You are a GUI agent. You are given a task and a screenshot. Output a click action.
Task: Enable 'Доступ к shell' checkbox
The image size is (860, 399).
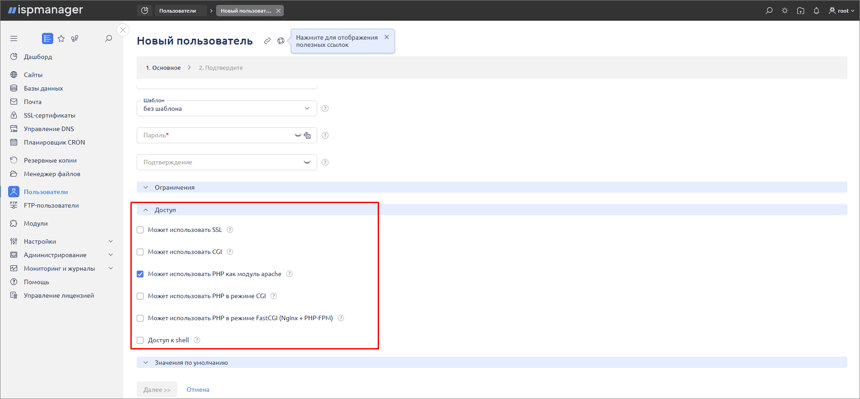pos(140,340)
